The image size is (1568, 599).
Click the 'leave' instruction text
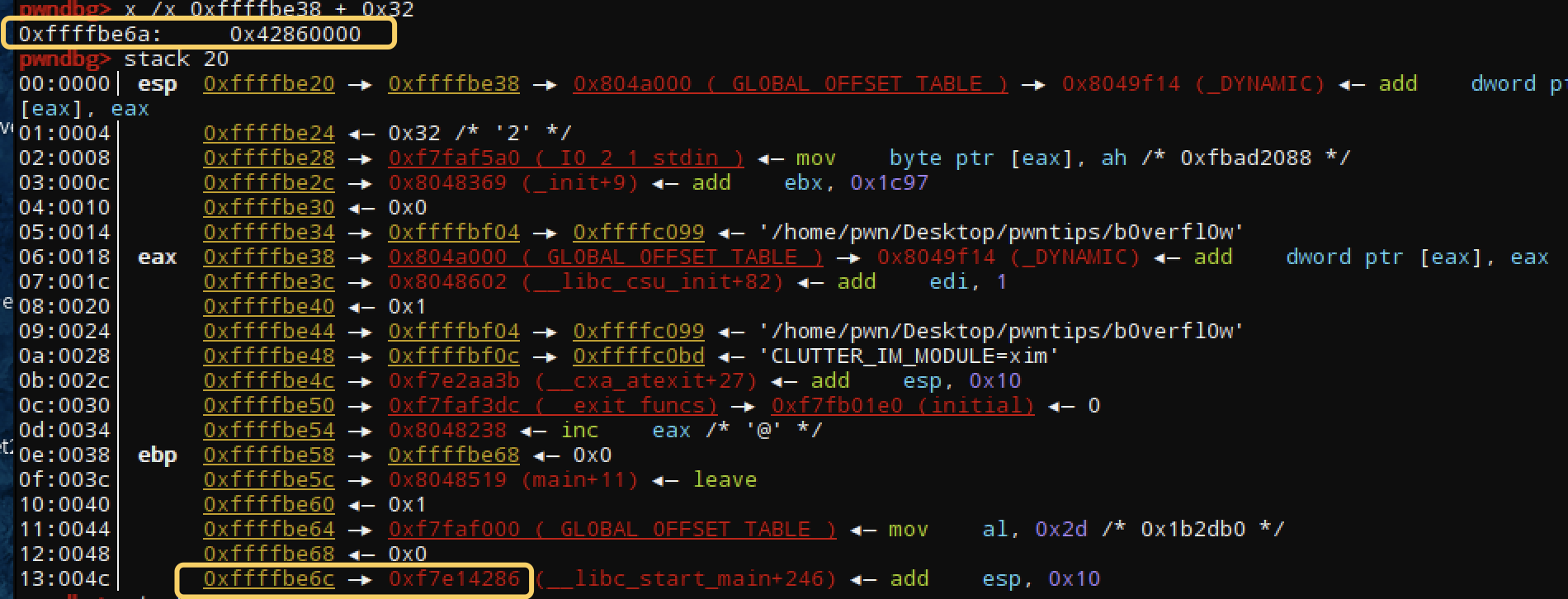click(725, 480)
